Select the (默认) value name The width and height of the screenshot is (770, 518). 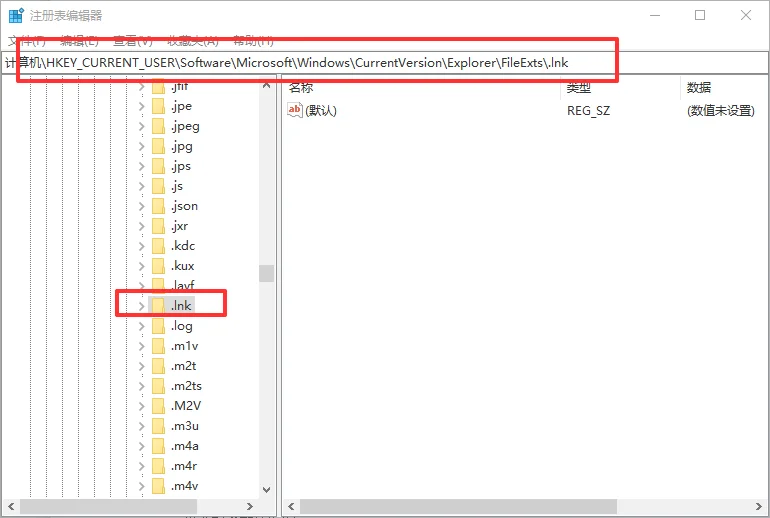(321, 110)
